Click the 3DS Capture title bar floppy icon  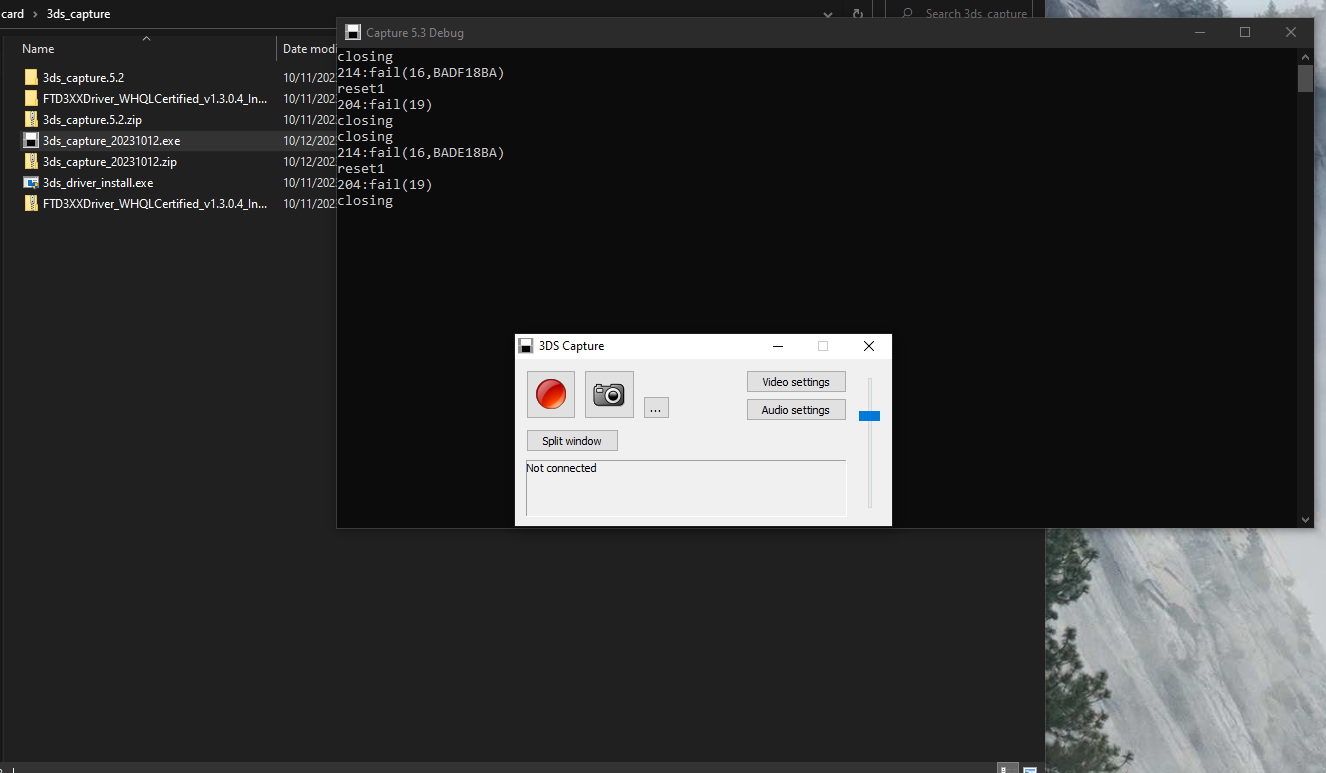(526, 346)
